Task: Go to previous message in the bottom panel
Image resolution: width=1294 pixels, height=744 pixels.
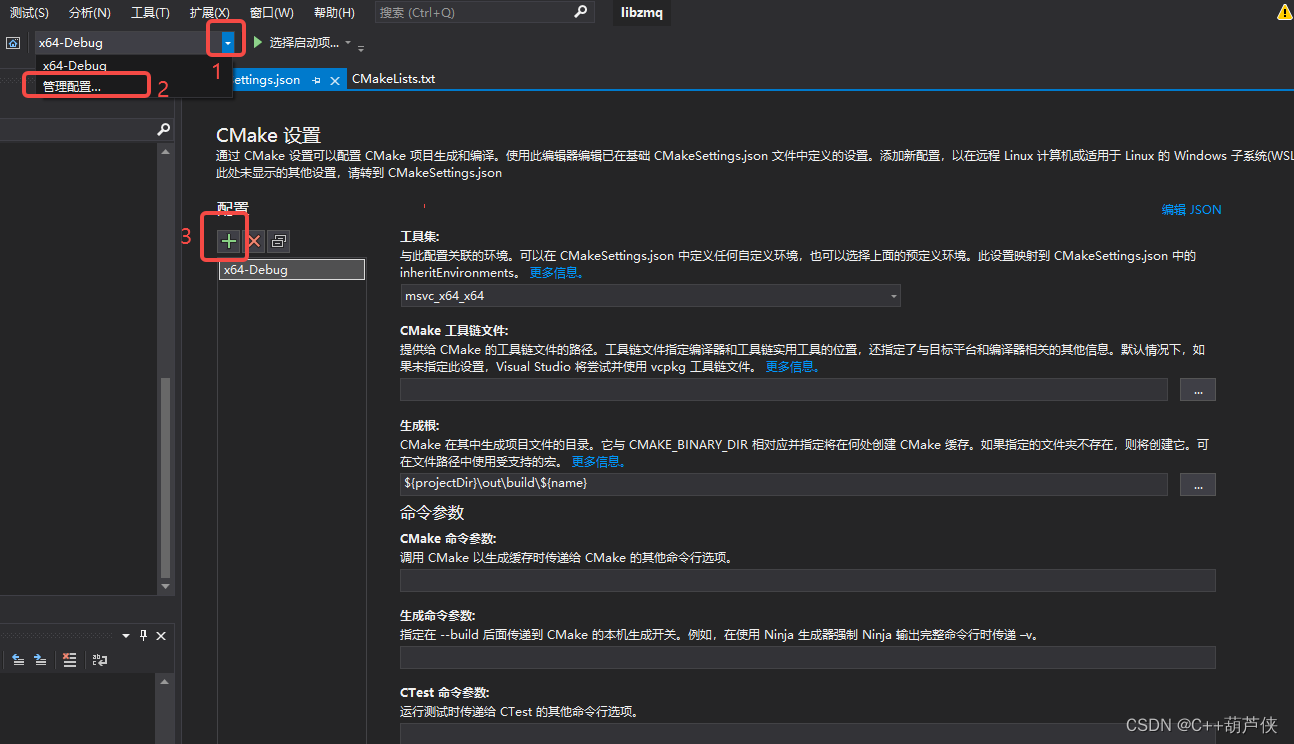Action: (18, 660)
